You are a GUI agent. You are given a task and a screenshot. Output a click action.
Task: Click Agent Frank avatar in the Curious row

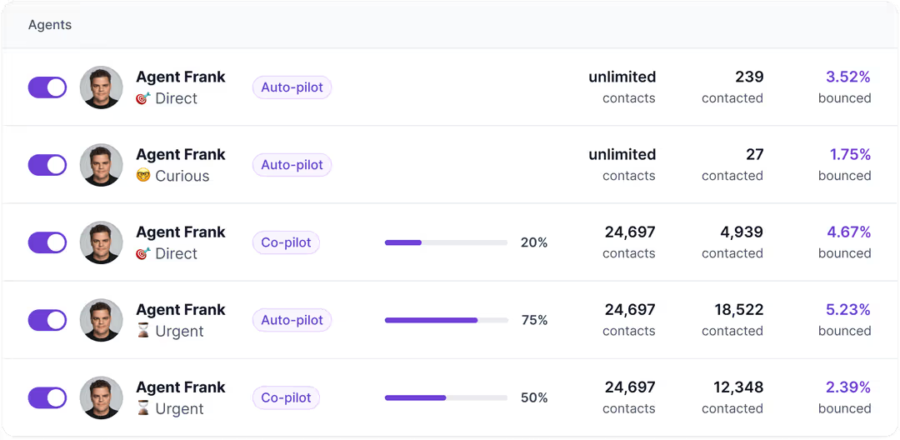click(101, 165)
